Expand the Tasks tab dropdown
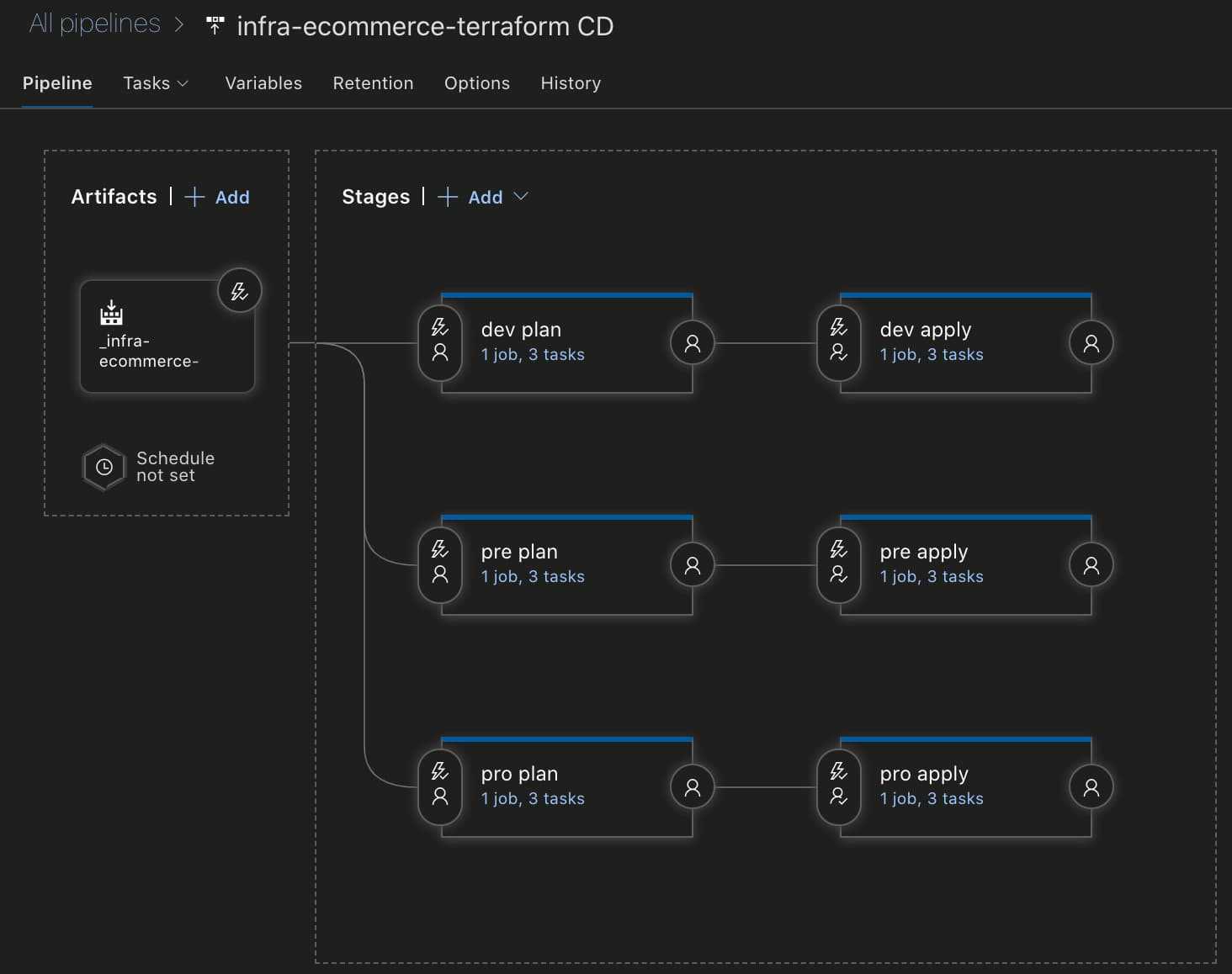 click(x=156, y=83)
